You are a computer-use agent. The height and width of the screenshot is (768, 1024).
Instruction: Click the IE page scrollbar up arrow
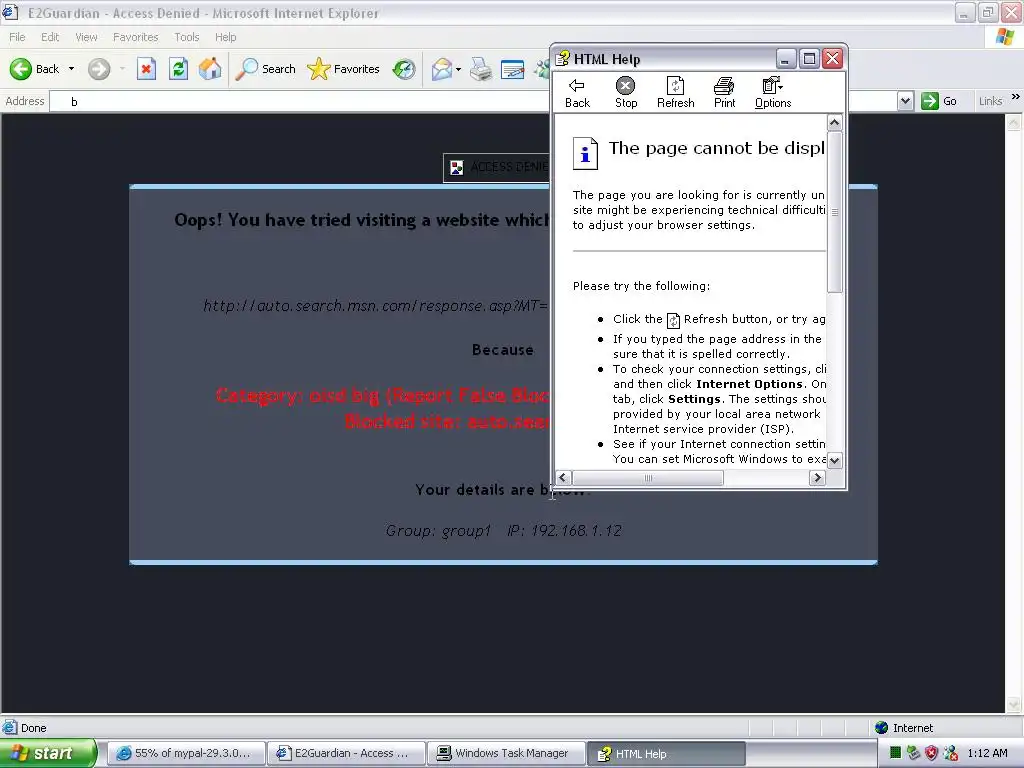1014,122
